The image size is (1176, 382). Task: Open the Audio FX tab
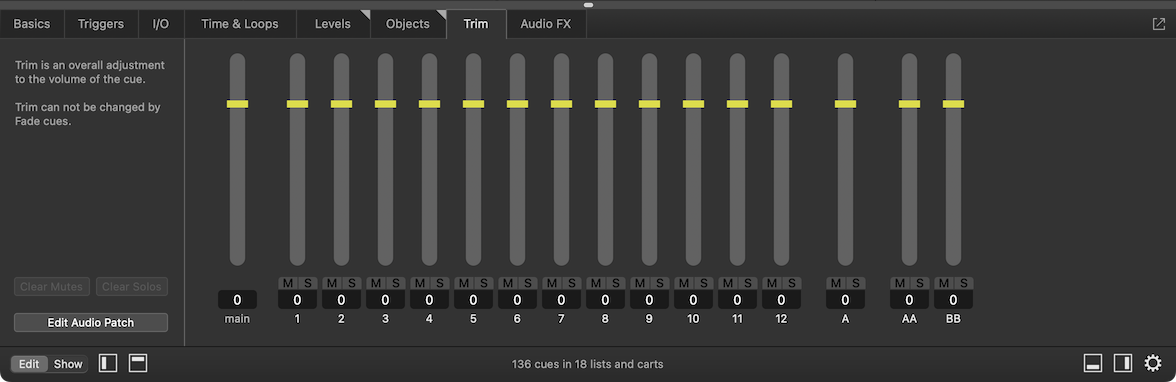(x=546, y=24)
